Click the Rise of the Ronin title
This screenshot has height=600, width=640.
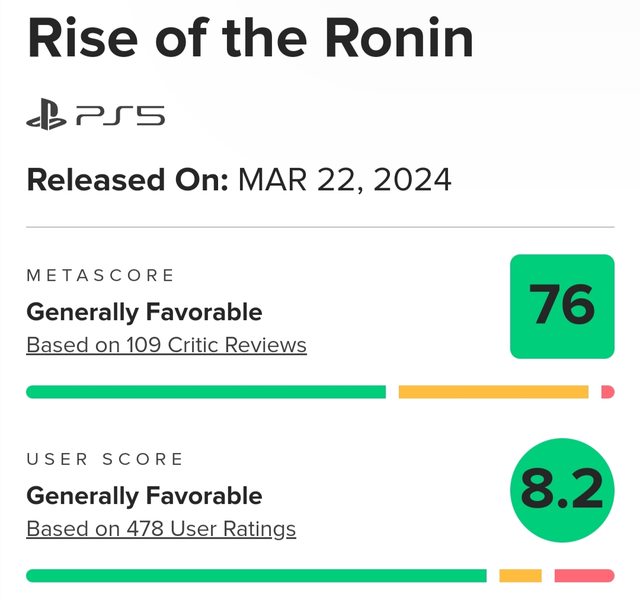(x=250, y=38)
